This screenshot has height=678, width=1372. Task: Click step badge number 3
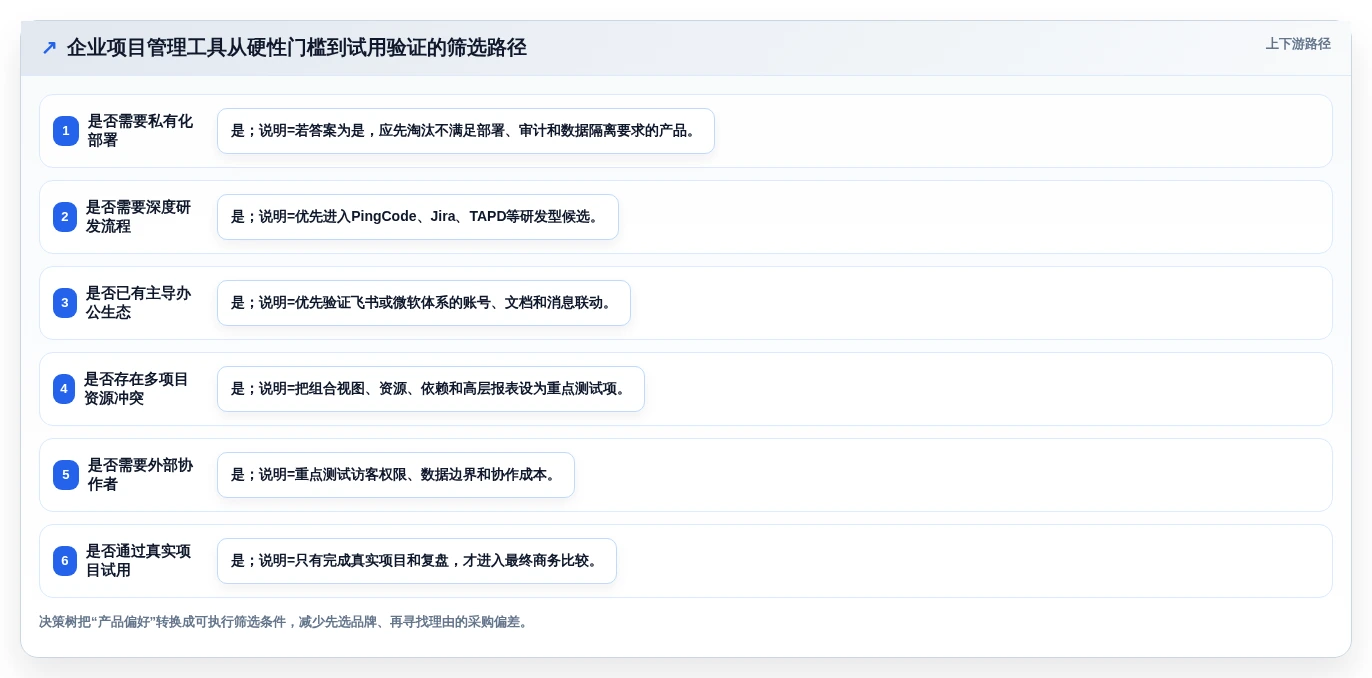(65, 303)
